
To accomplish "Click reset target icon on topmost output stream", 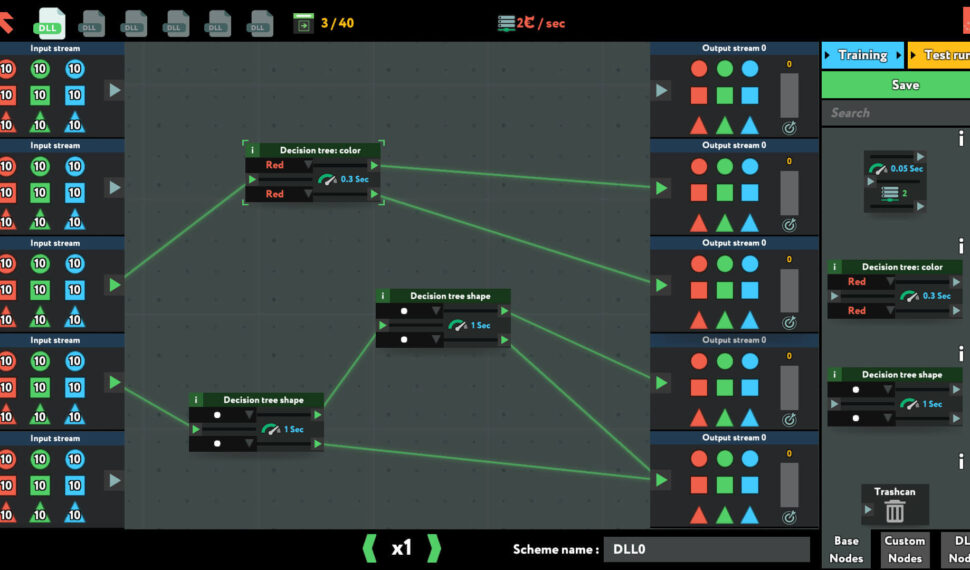I will point(789,128).
